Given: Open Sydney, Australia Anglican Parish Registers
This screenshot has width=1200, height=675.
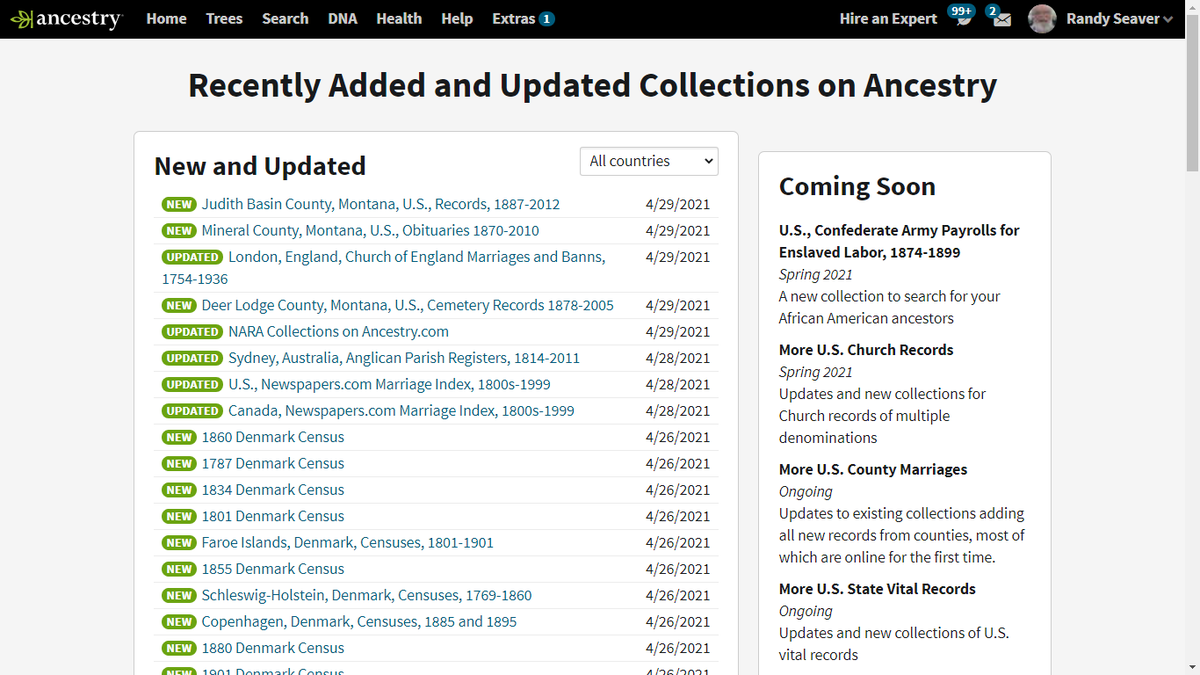Looking at the screenshot, I should tap(404, 358).
